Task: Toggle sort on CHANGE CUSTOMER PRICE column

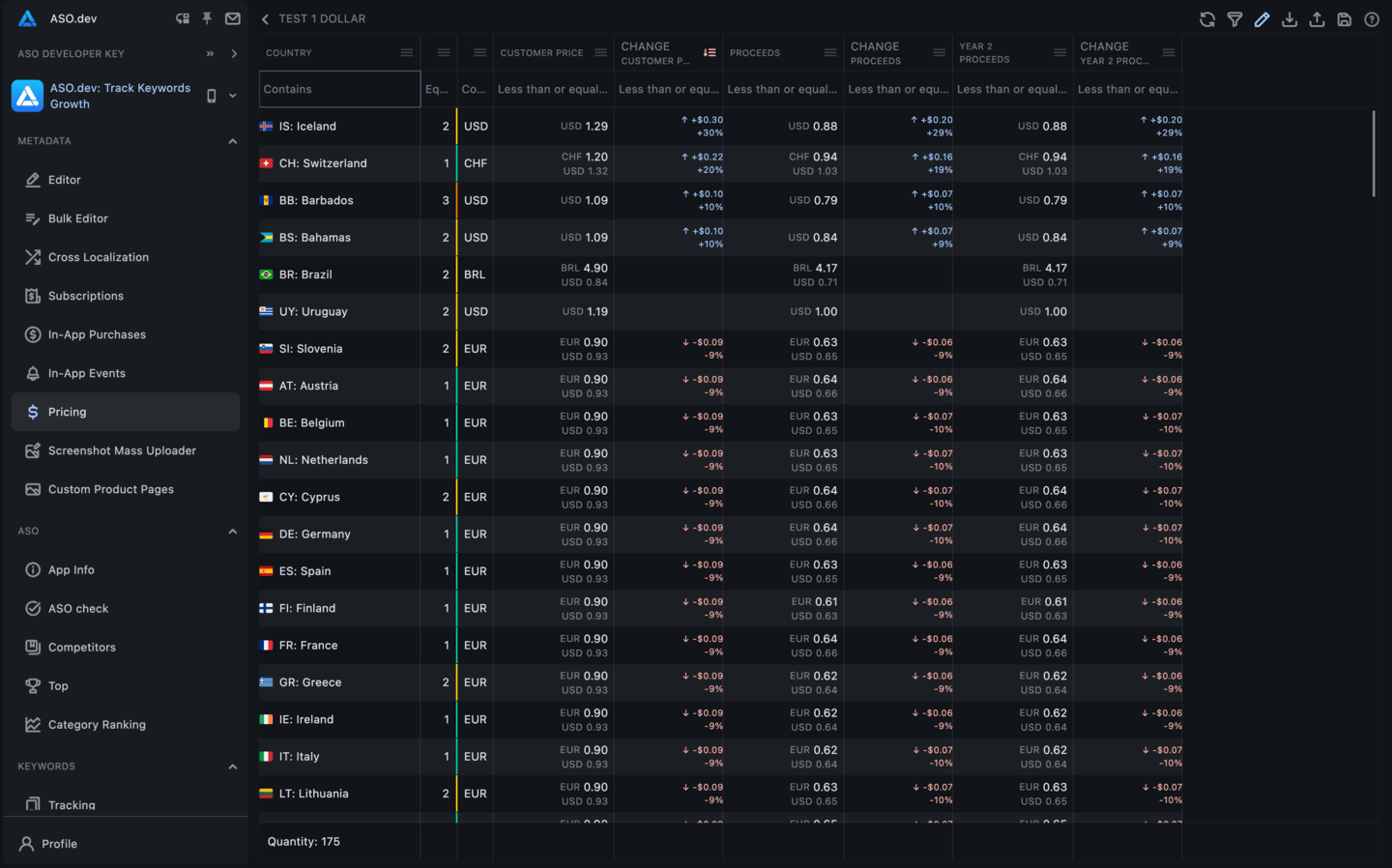Action: coord(710,52)
